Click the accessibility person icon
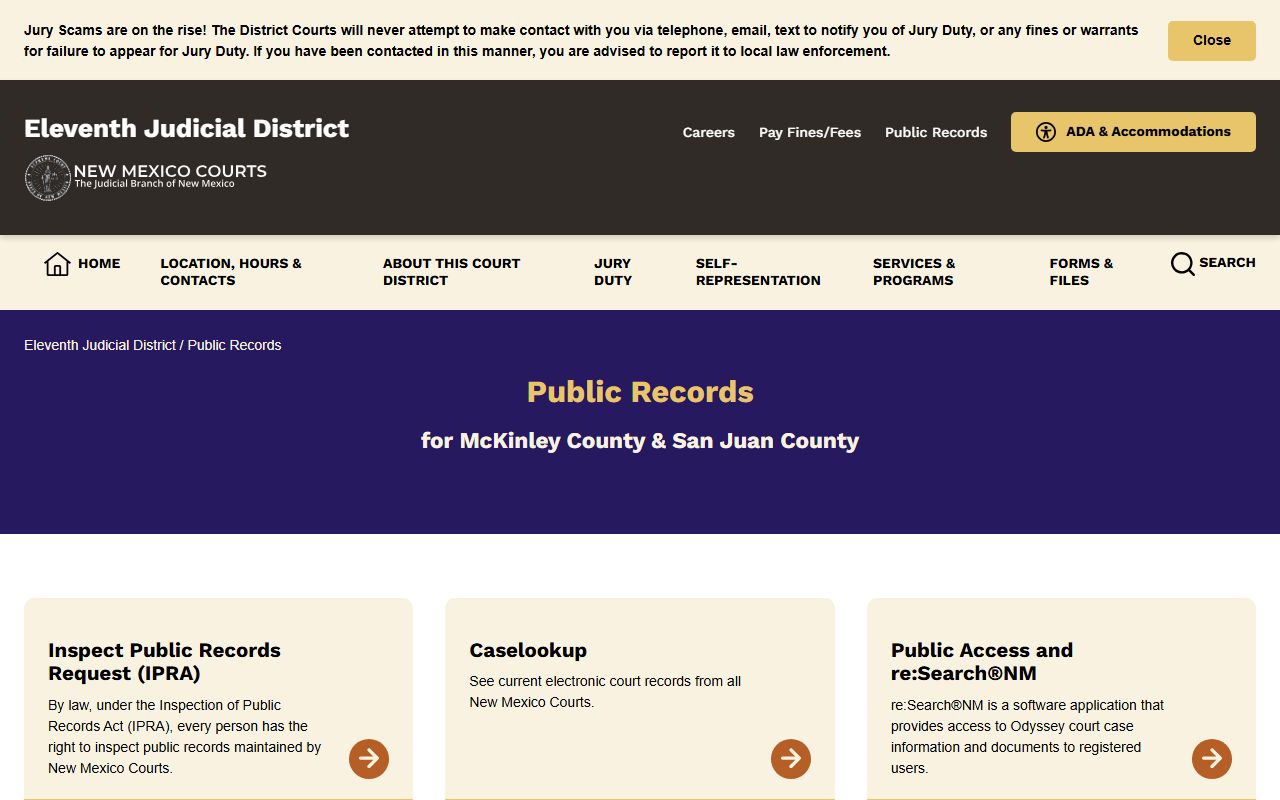Image resolution: width=1280 pixels, height=800 pixels. [1046, 132]
